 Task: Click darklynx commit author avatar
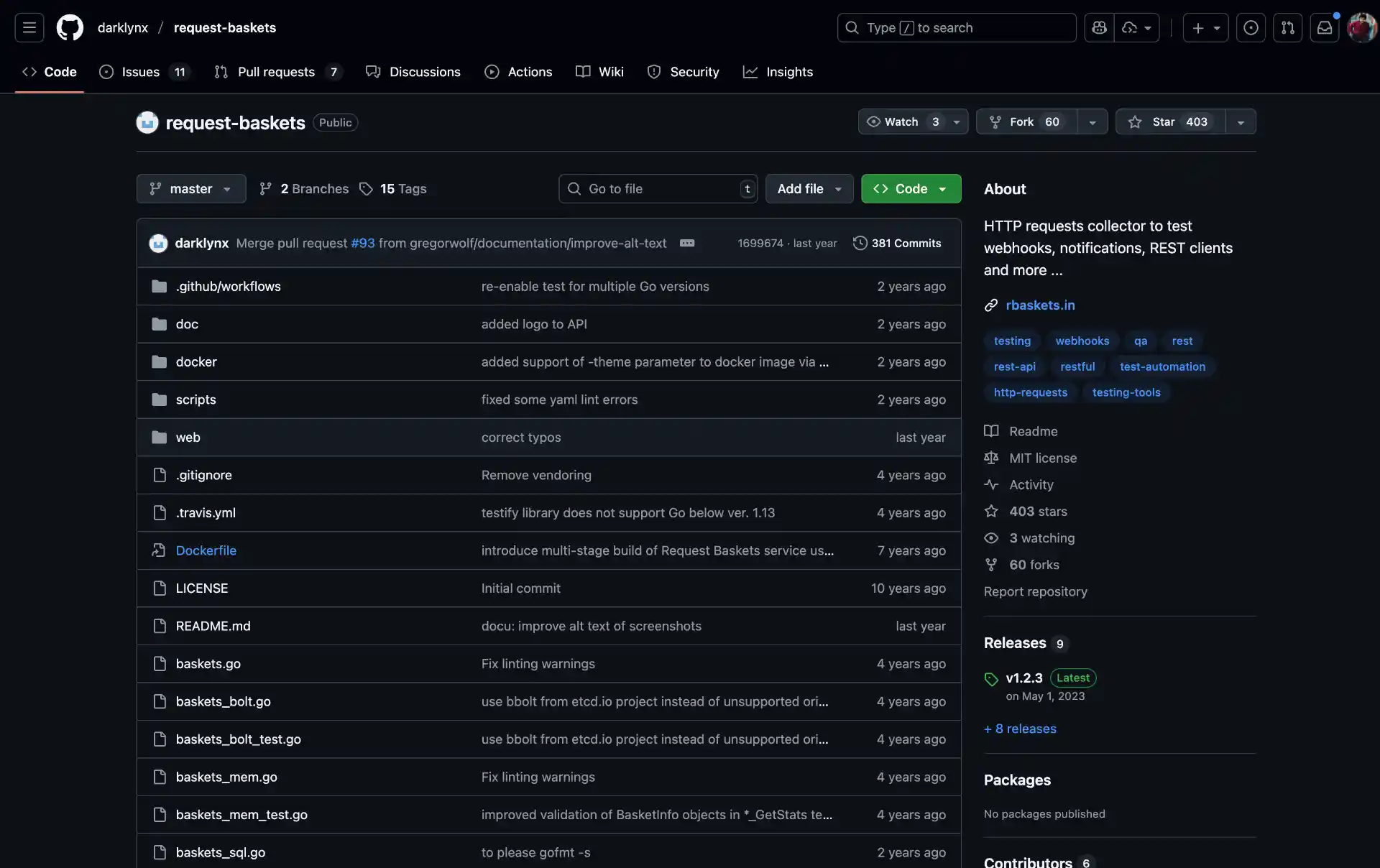click(x=158, y=243)
